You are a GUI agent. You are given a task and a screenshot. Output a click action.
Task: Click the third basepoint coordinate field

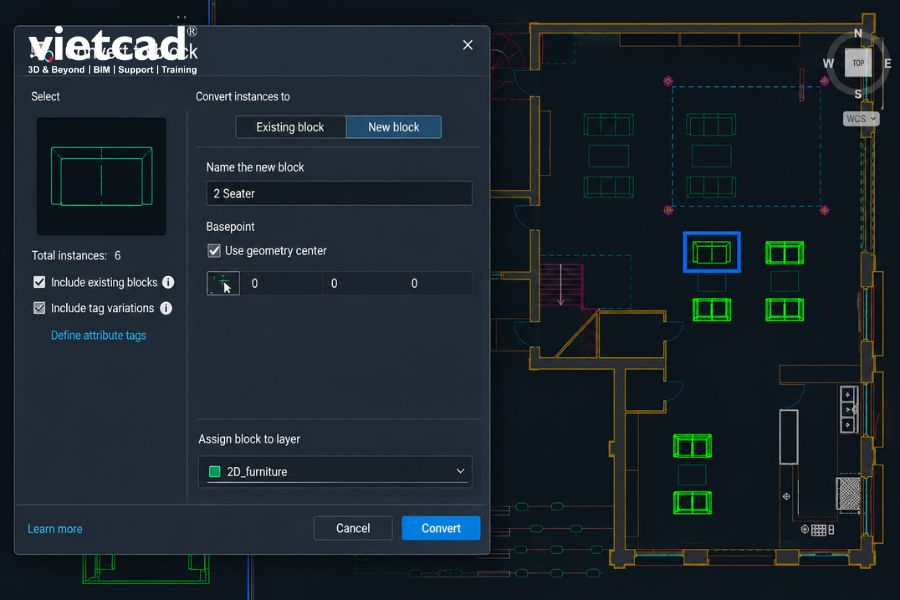pyautogui.click(x=436, y=283)
